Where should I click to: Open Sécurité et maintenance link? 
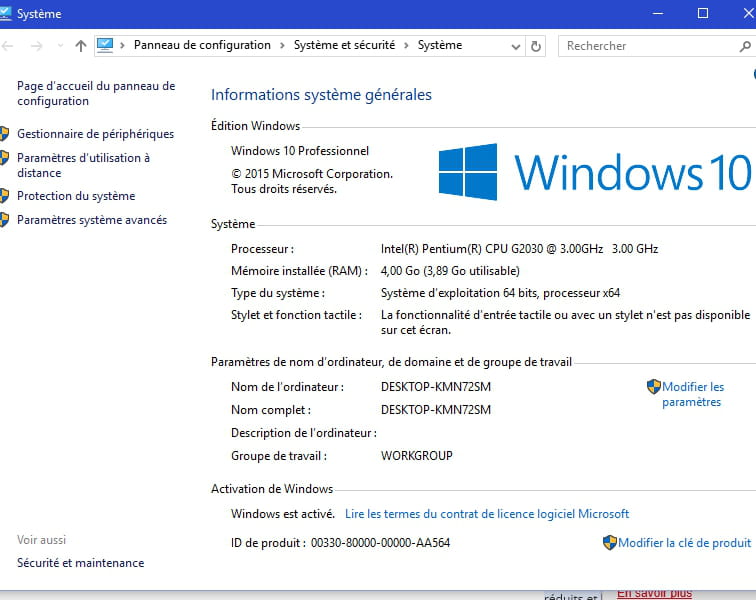click(x=81, y=563)
